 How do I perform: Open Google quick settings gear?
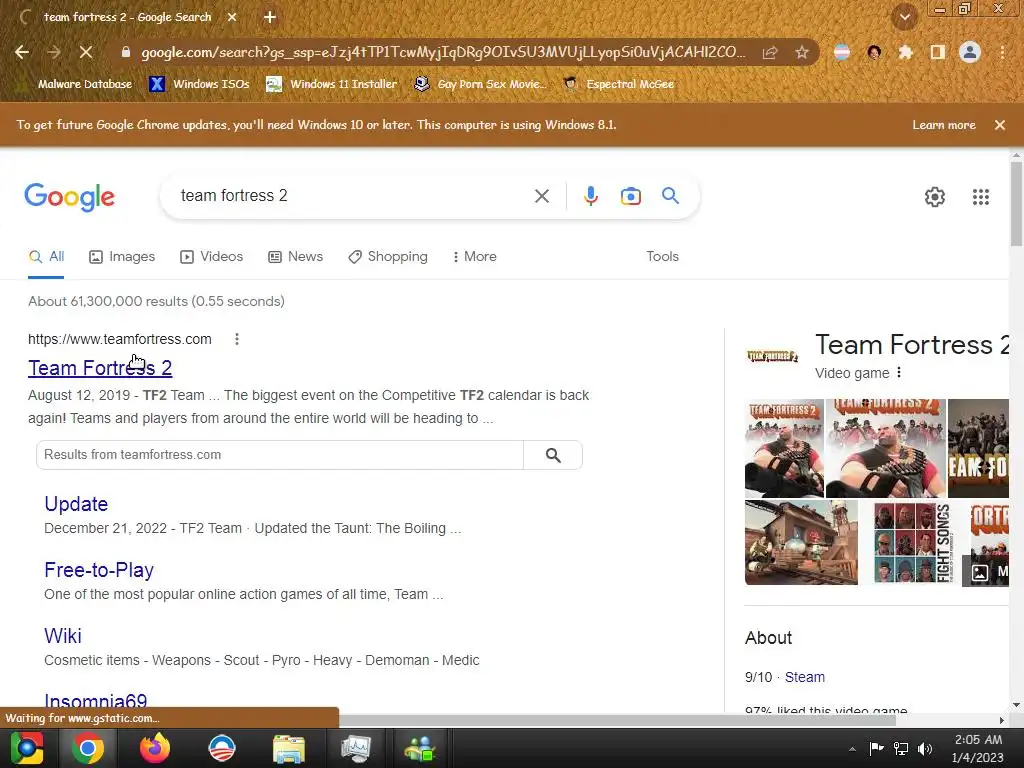click(935, 197)
